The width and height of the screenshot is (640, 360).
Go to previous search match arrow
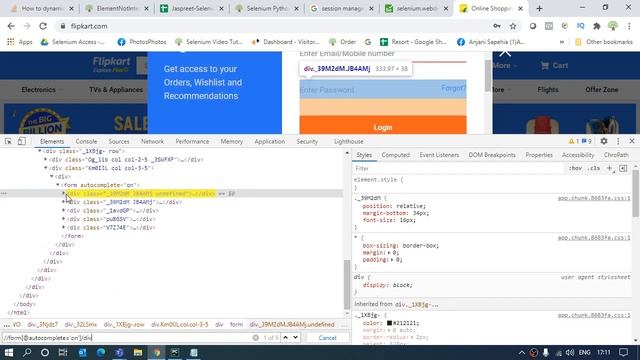pos(286,338)
